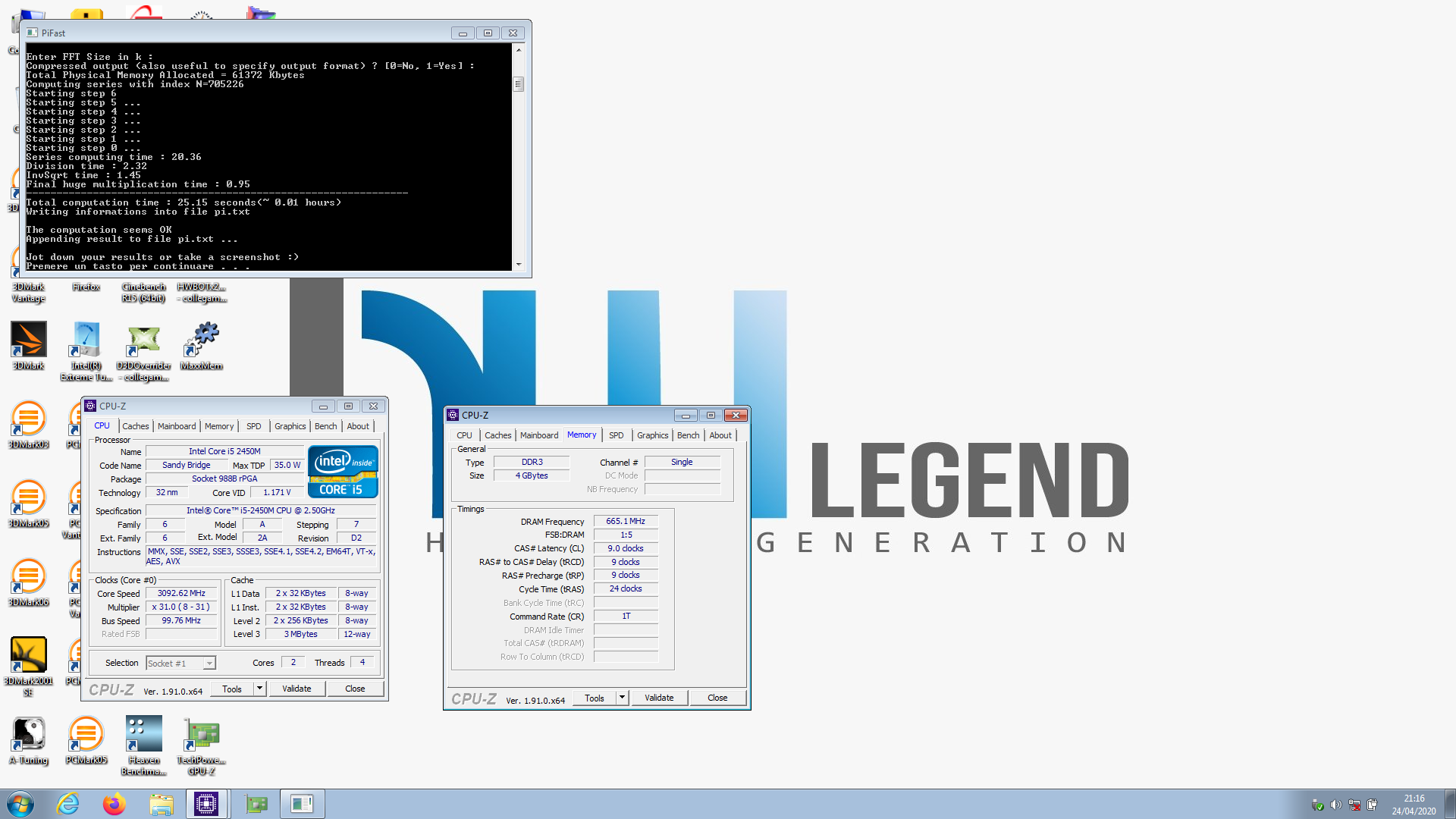Viewport: 1456px width, 819px height.
Task: Open the Socket #1 selection dropdown
Action: [180, 664]
